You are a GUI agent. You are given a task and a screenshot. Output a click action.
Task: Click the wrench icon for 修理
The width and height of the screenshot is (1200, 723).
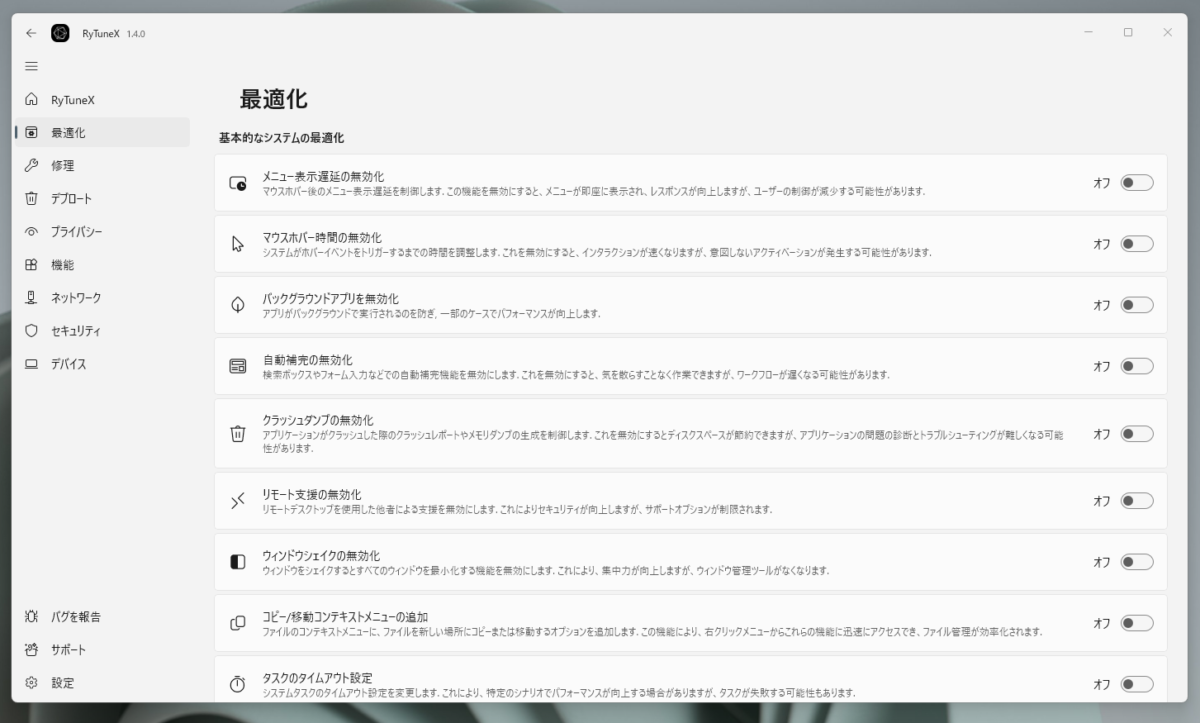31,166
